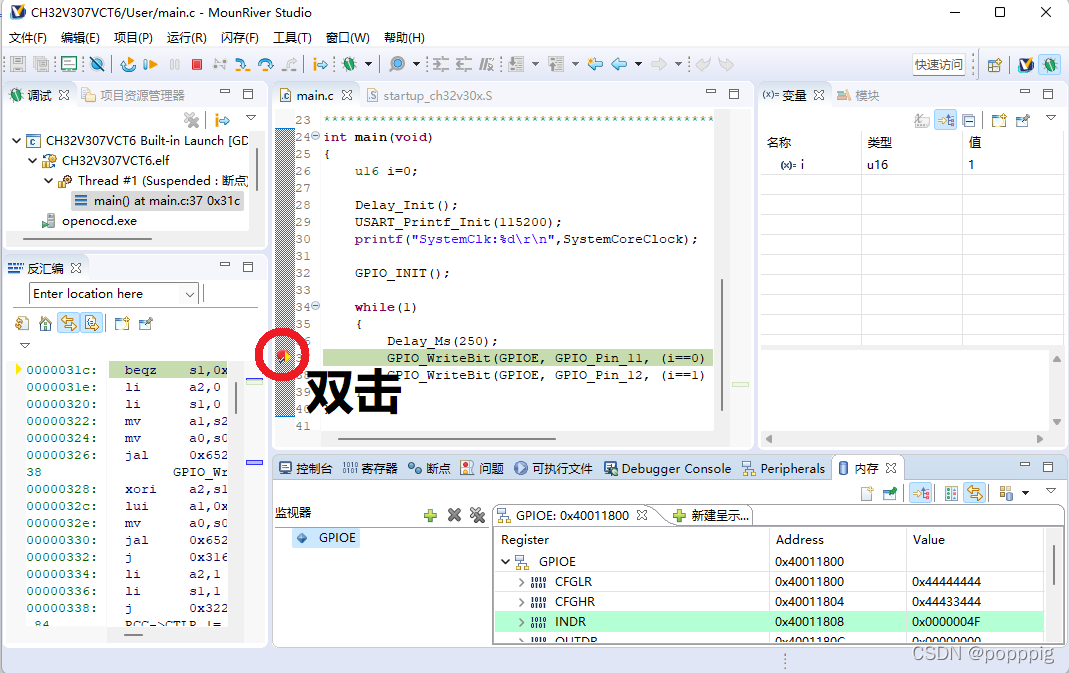Fold the while(1) block at line 34
Image resolution: width=1069 pixels, height=673 pixels.
316,306
